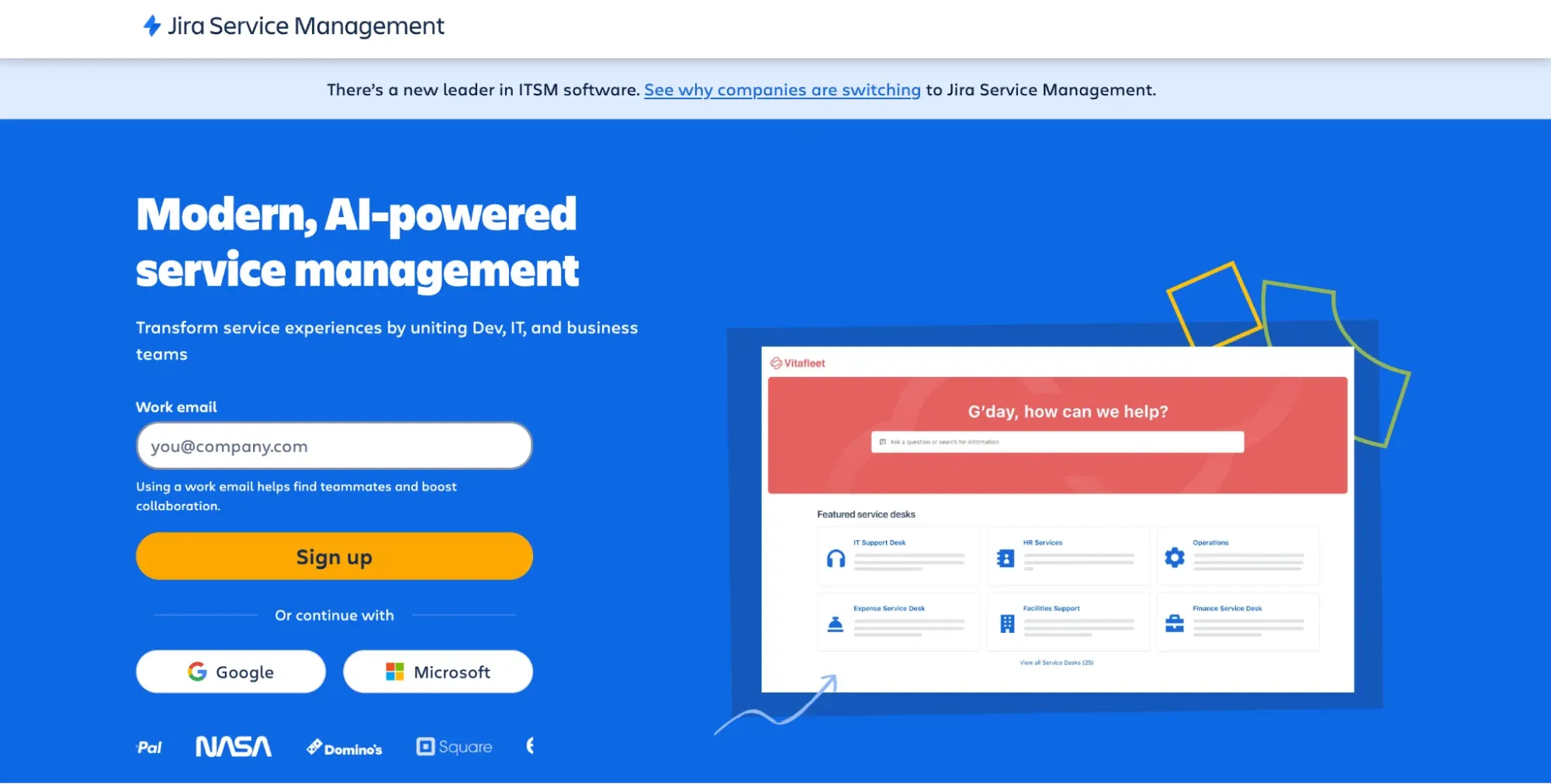This screenshot has height=784, width=1551.
Task: Click the Vitafleet logo in the demo
Action: [x=798, y=361]
